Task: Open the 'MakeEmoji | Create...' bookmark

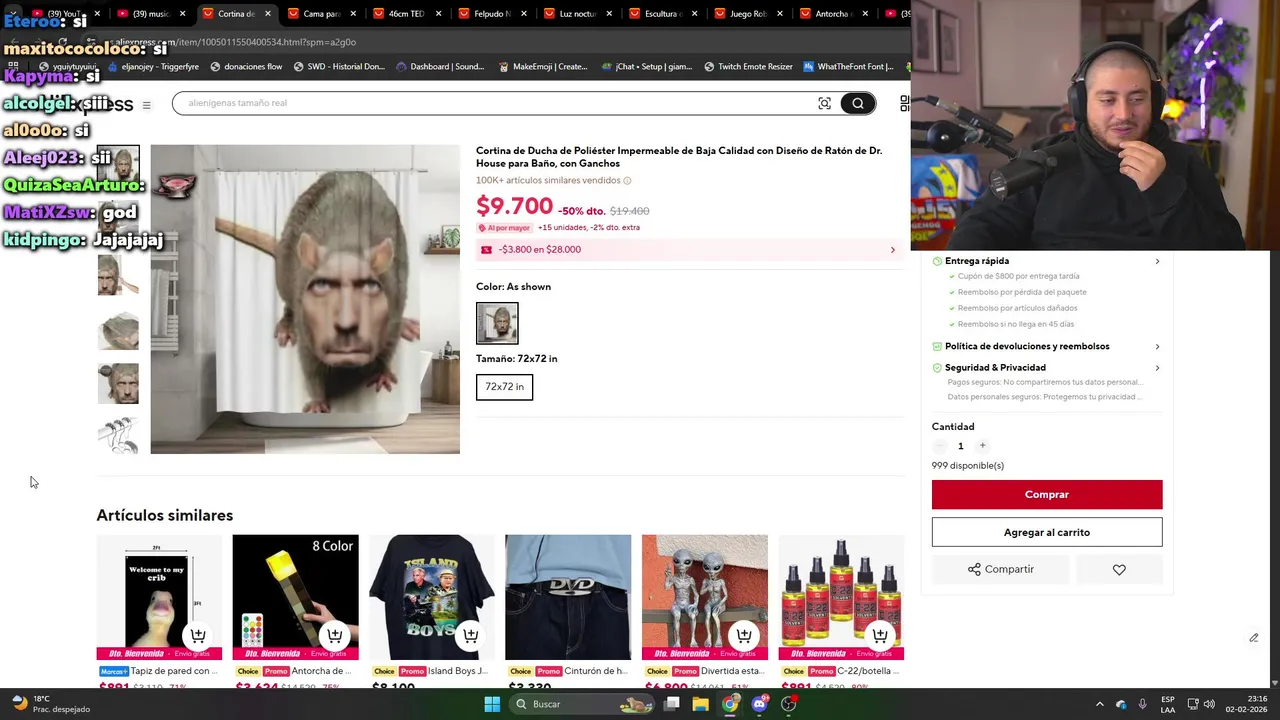Action: [543, 67]
